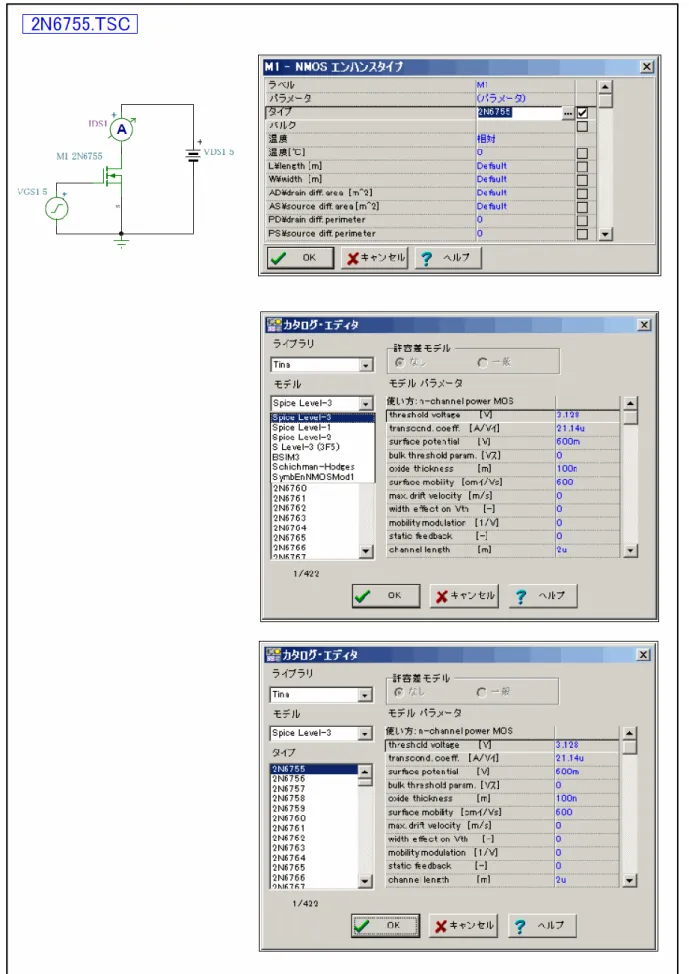The height and width of the screenshot is (974, 689).
Task: Select 2N6763 in the middle editor type list
Action: (x=315, y=518)
